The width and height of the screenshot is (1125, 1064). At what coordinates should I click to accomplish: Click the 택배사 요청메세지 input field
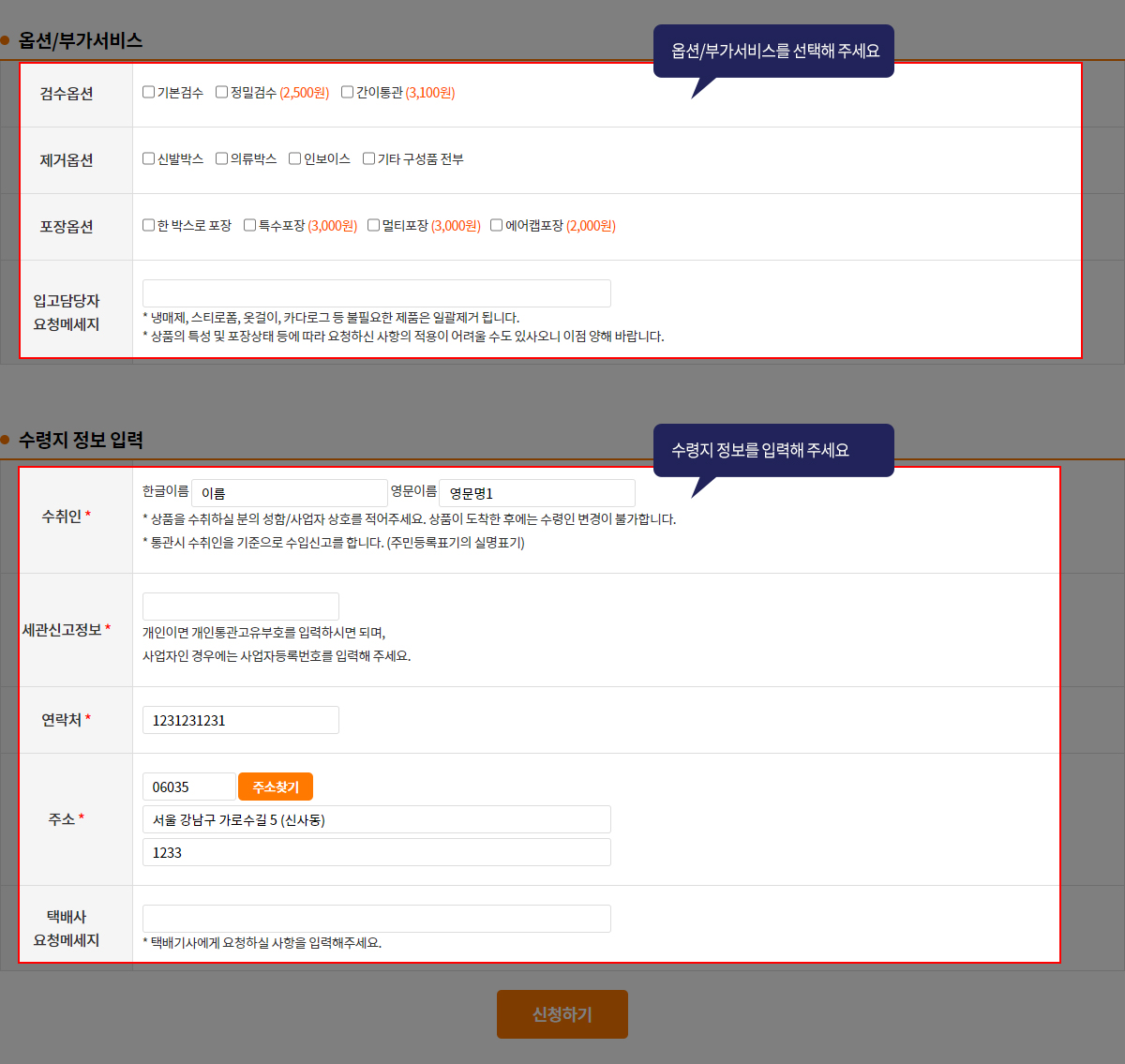pyautogui.click(x=376, y=919)
